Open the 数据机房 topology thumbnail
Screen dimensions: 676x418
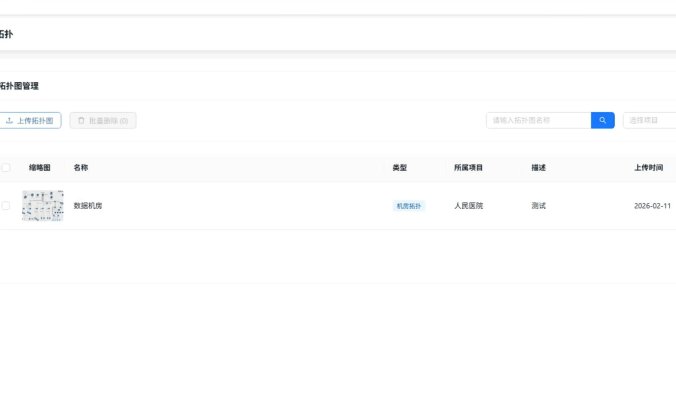coord(43,206)
